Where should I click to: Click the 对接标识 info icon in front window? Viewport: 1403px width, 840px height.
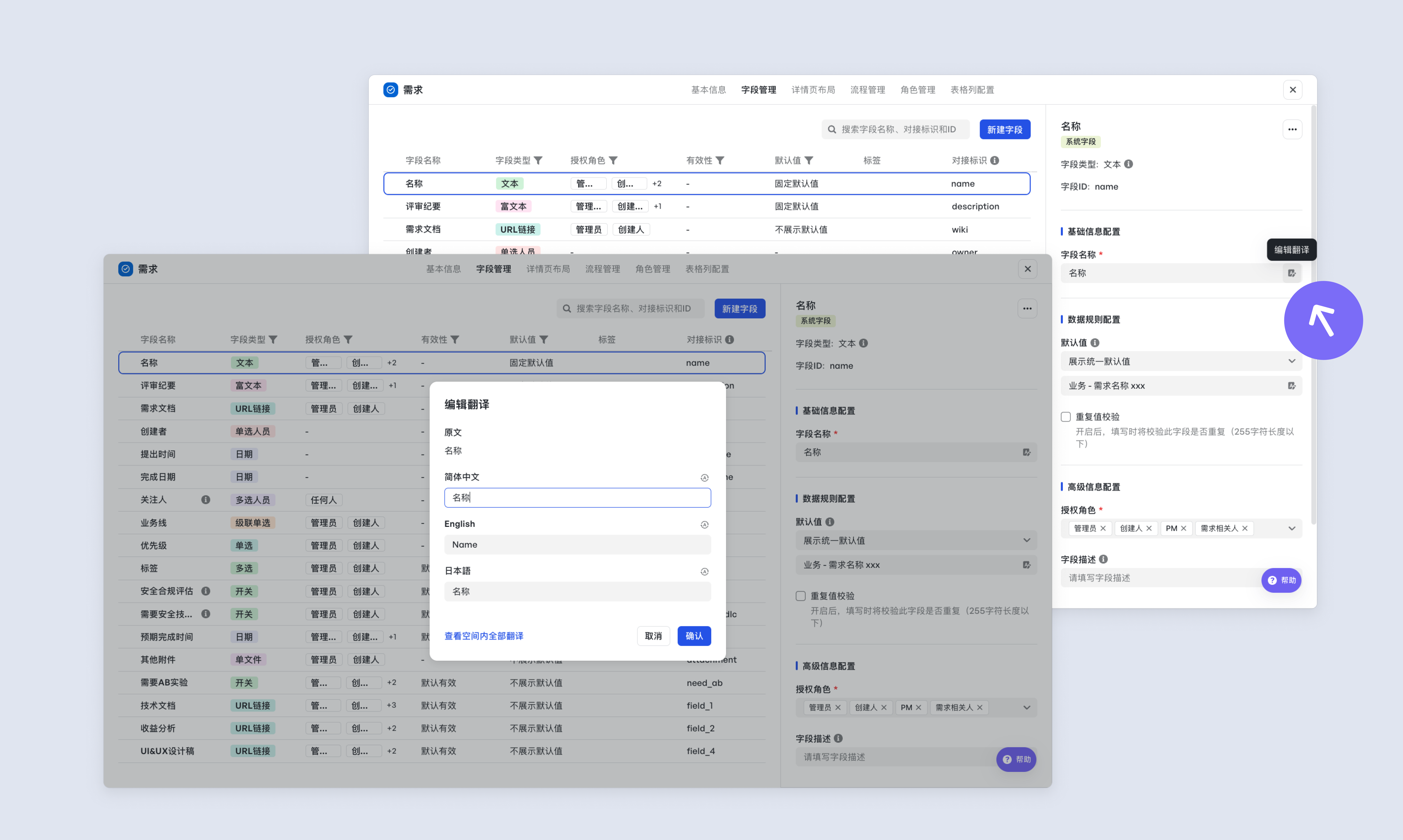point(730,340)
